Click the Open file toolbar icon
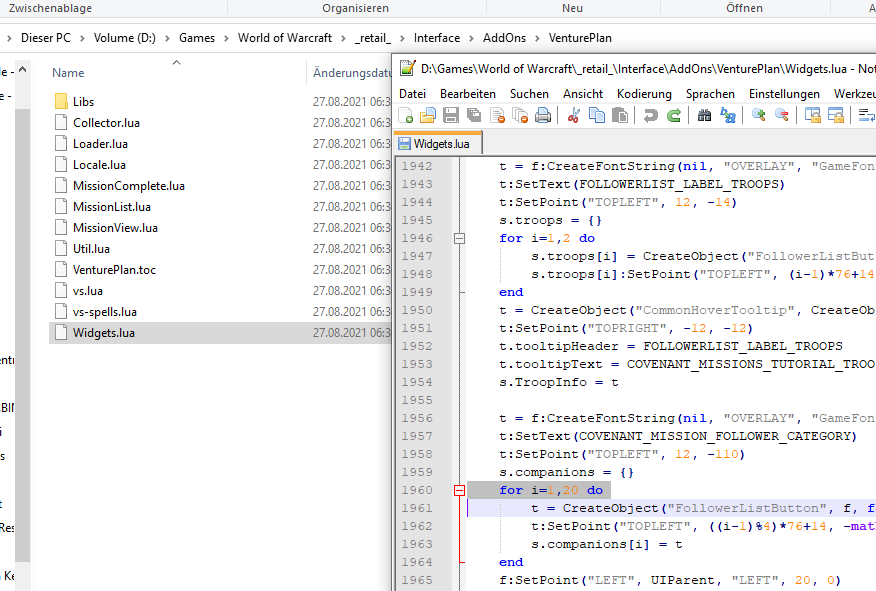This screenshot has height=591, width=876. 428,116
